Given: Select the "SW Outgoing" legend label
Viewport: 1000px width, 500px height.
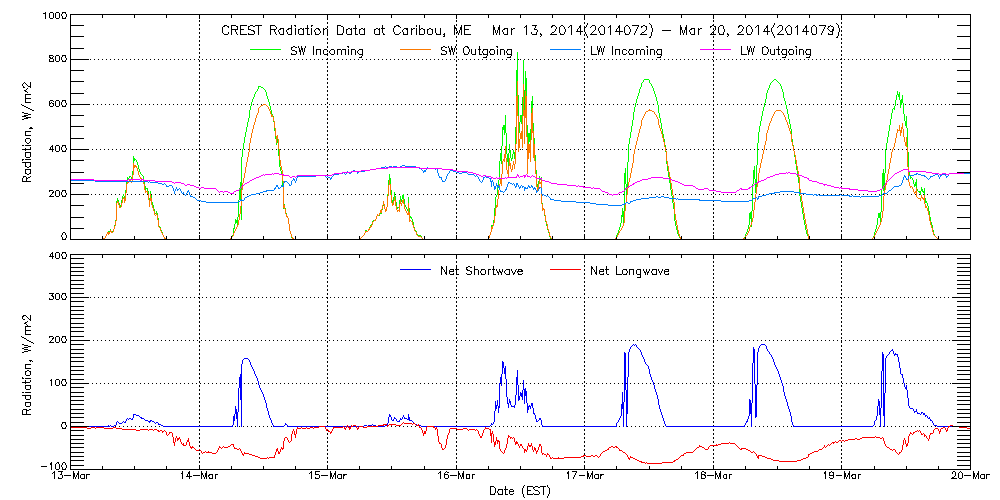Looking at the screenshot, I should coord(478,52).
